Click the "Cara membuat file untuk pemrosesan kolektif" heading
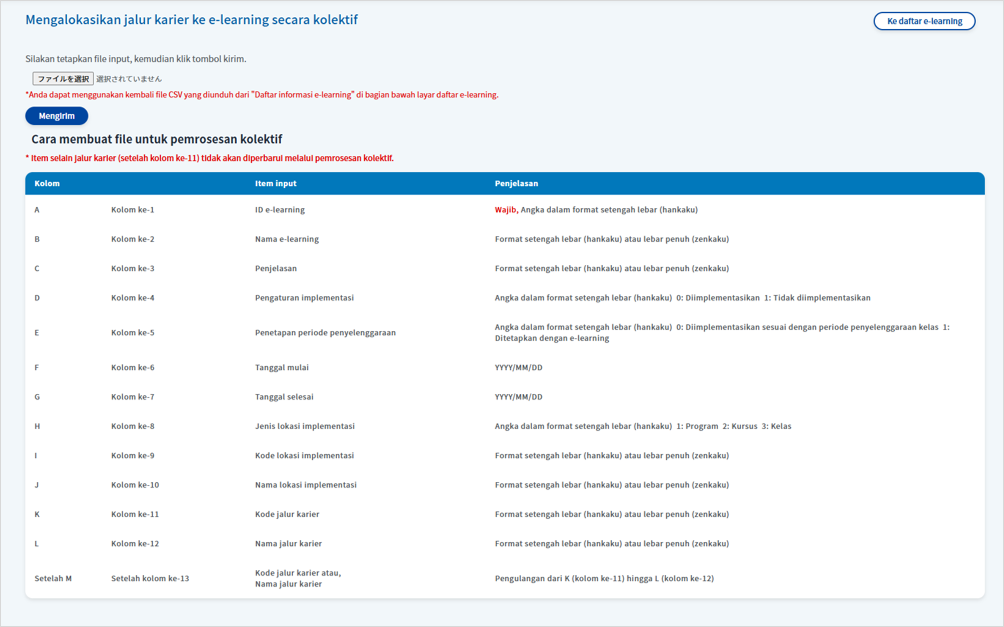Viewport: 1004px width, 627px height. [157, 139]
